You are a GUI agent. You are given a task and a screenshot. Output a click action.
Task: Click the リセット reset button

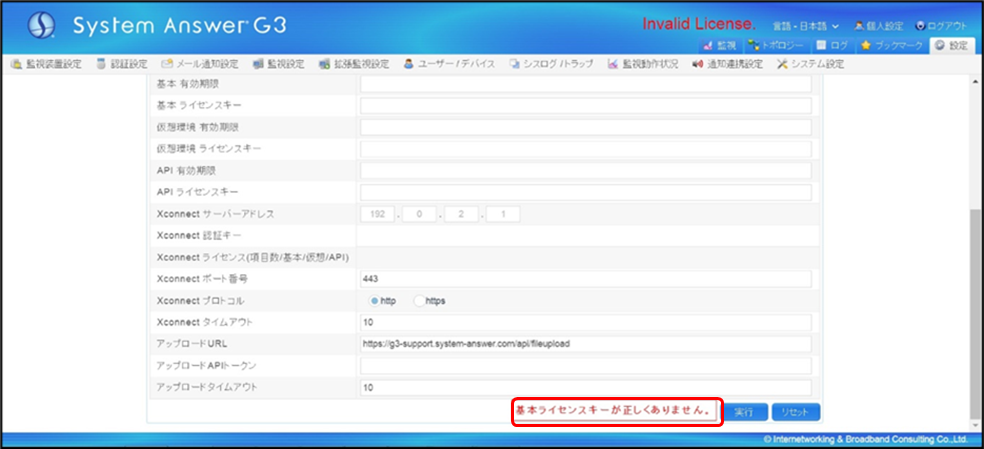(796, 411)
